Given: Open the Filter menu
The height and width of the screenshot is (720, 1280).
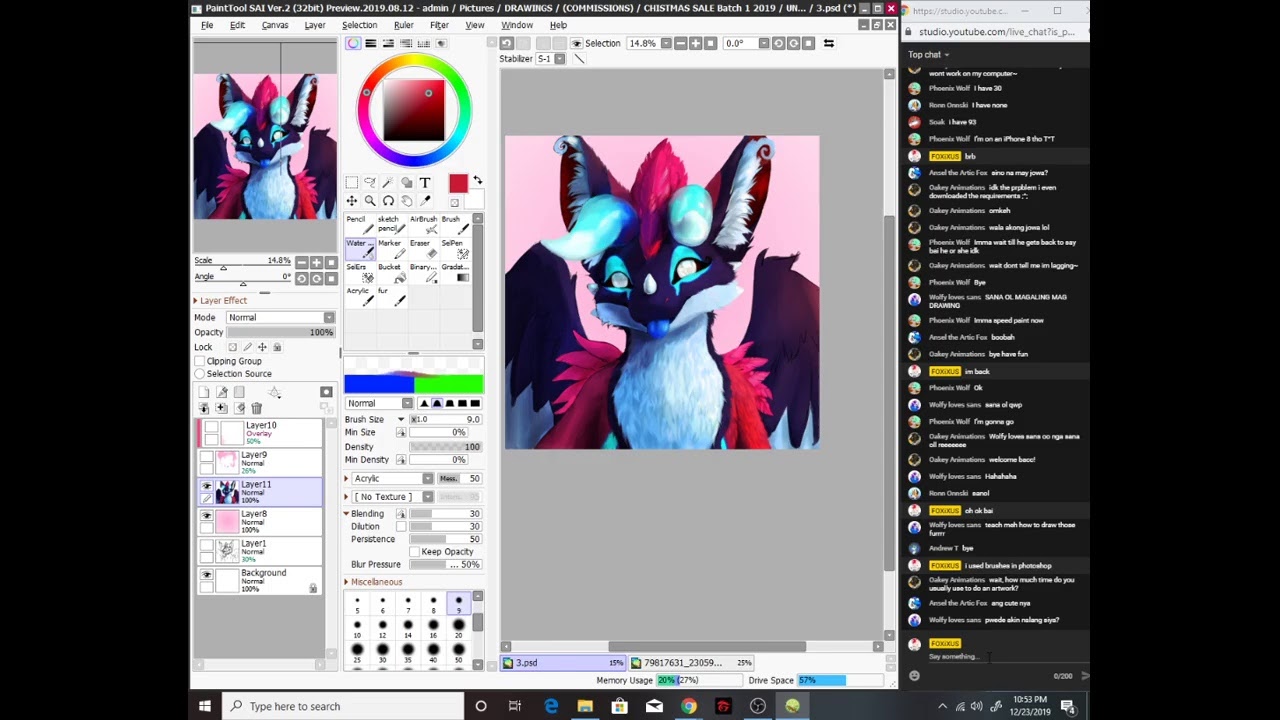Looking at the screenshot, I should click(439, 25).
